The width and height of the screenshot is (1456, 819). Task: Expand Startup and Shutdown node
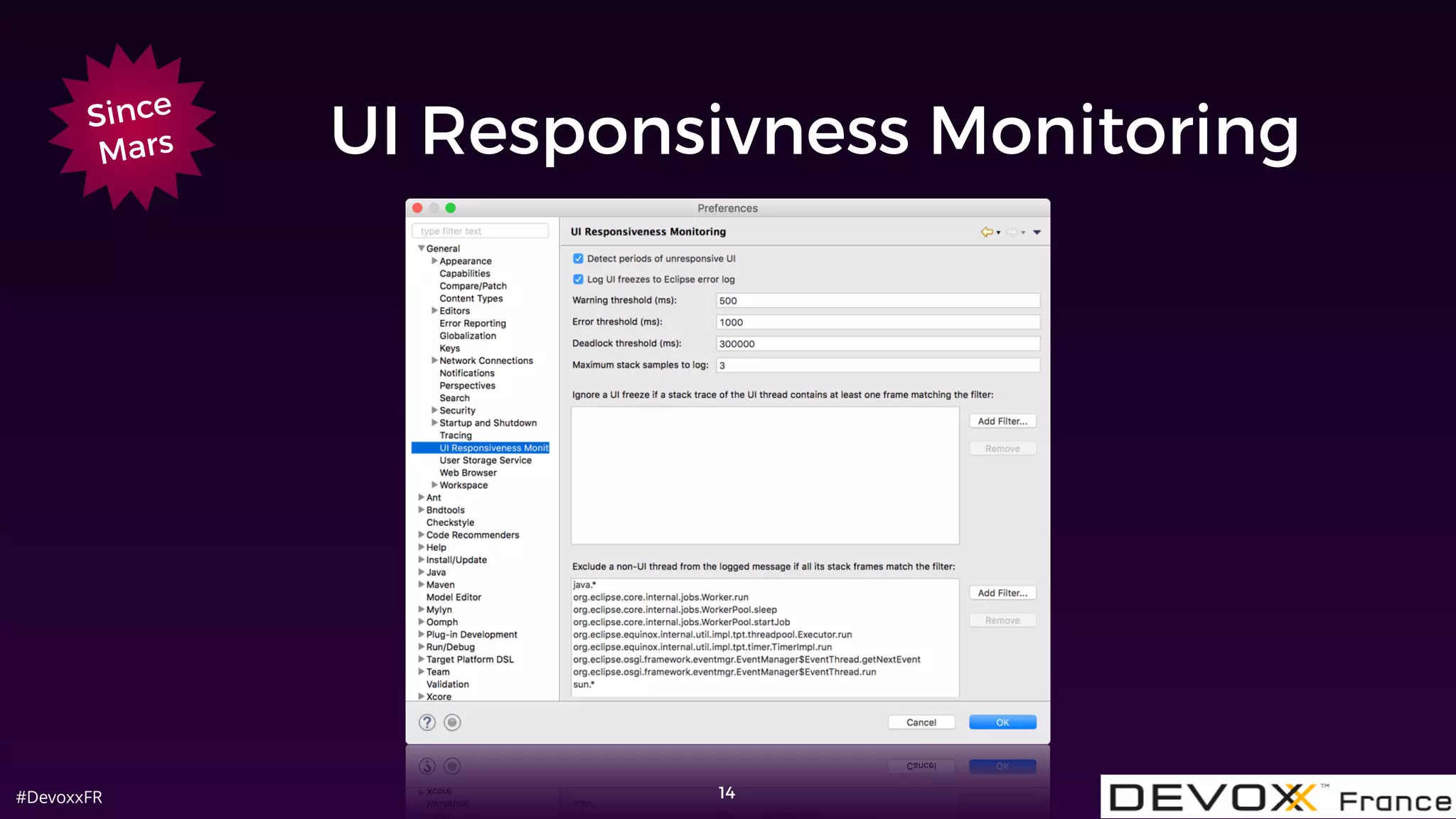point(434,423)
